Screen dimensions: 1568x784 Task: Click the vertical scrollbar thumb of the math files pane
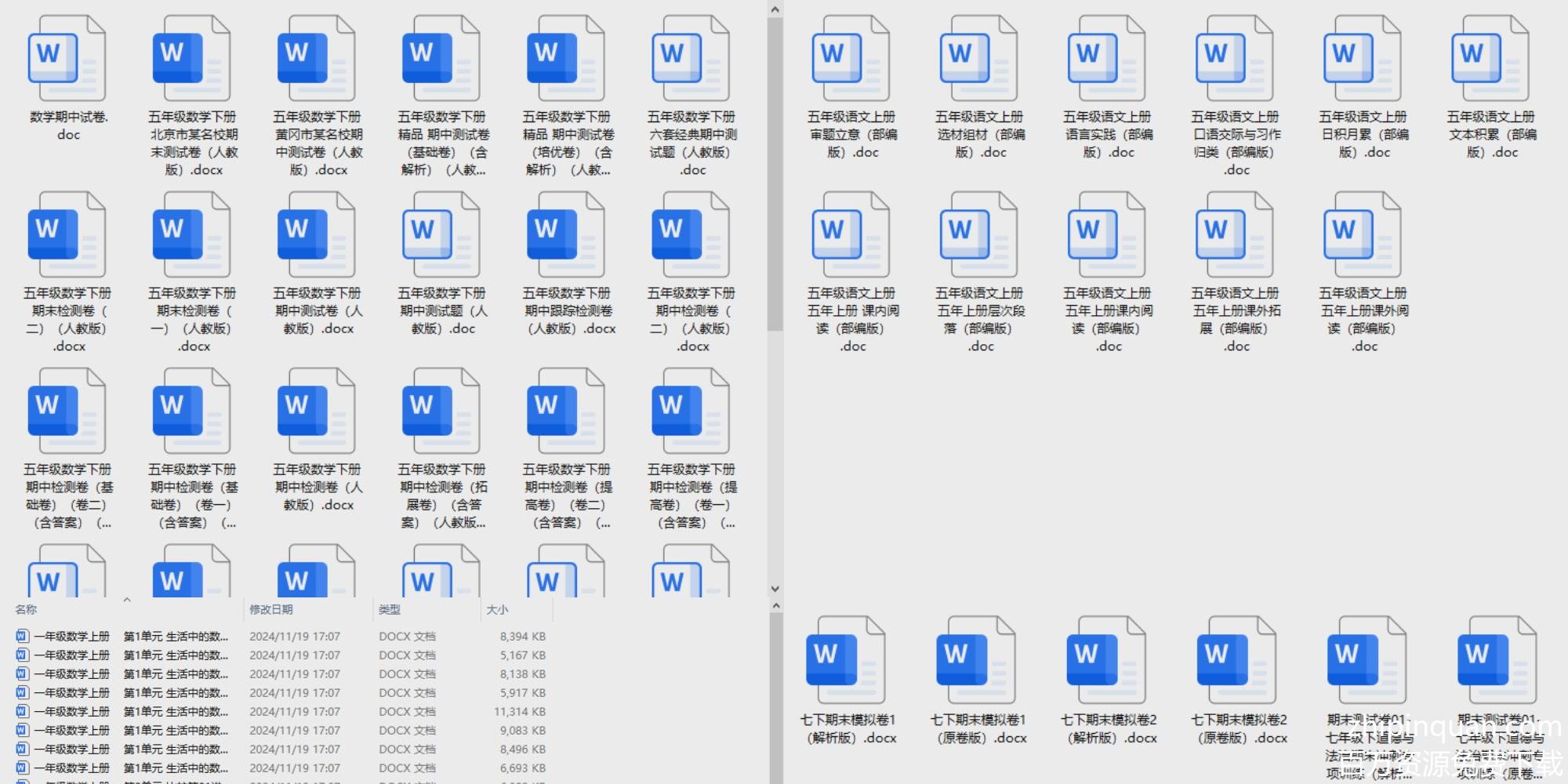coord(775,172)
